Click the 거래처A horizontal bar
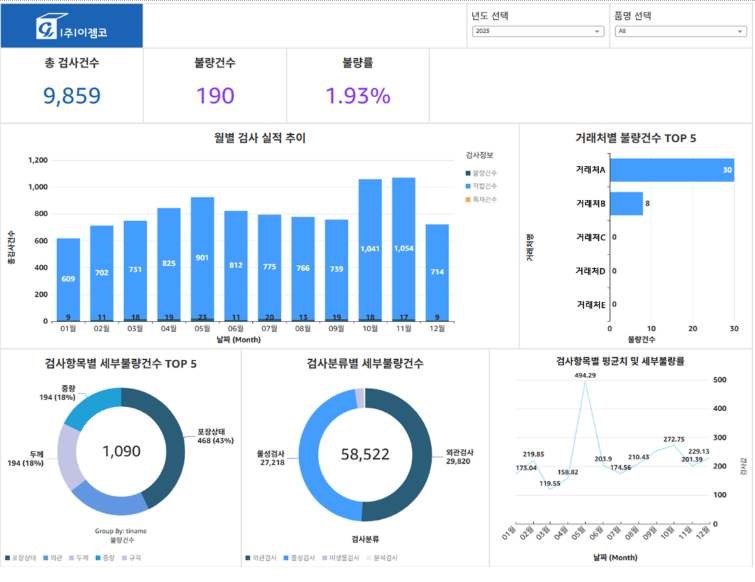This screenshot has width=755, height=582. coord(672,170)
